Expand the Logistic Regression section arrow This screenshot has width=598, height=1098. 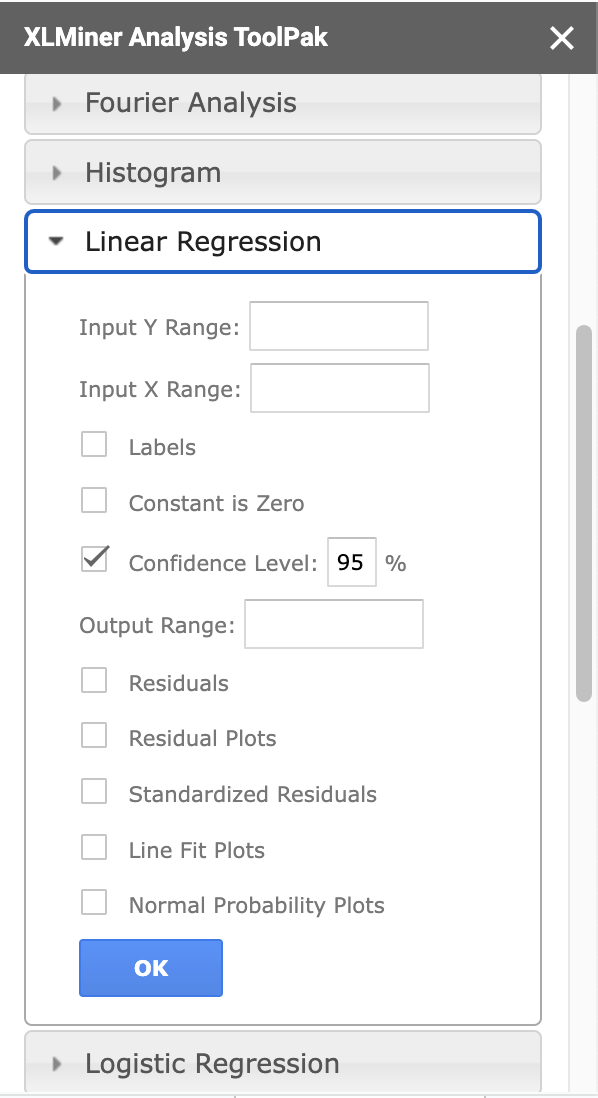click(57, 1064)
